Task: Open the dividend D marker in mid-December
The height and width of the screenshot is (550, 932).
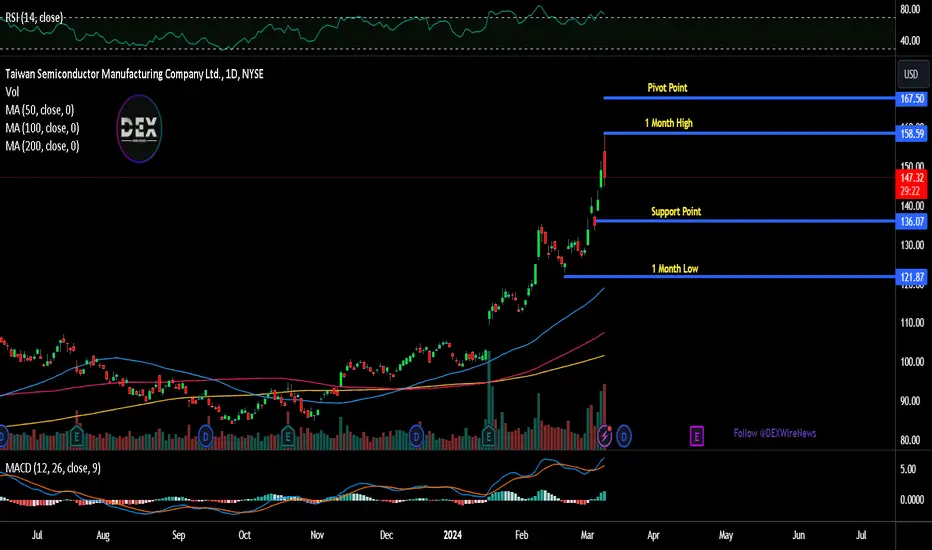Action: click(x=416, y=436)
